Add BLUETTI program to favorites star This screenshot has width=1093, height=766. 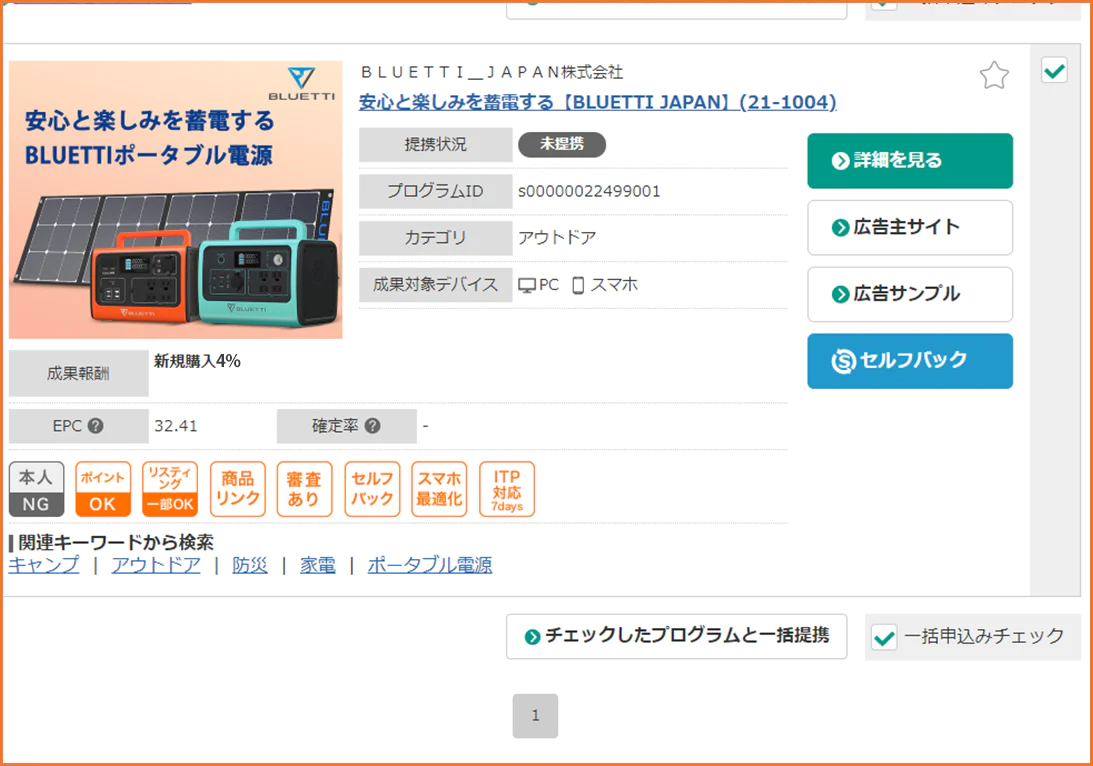[x=993, y=75]
